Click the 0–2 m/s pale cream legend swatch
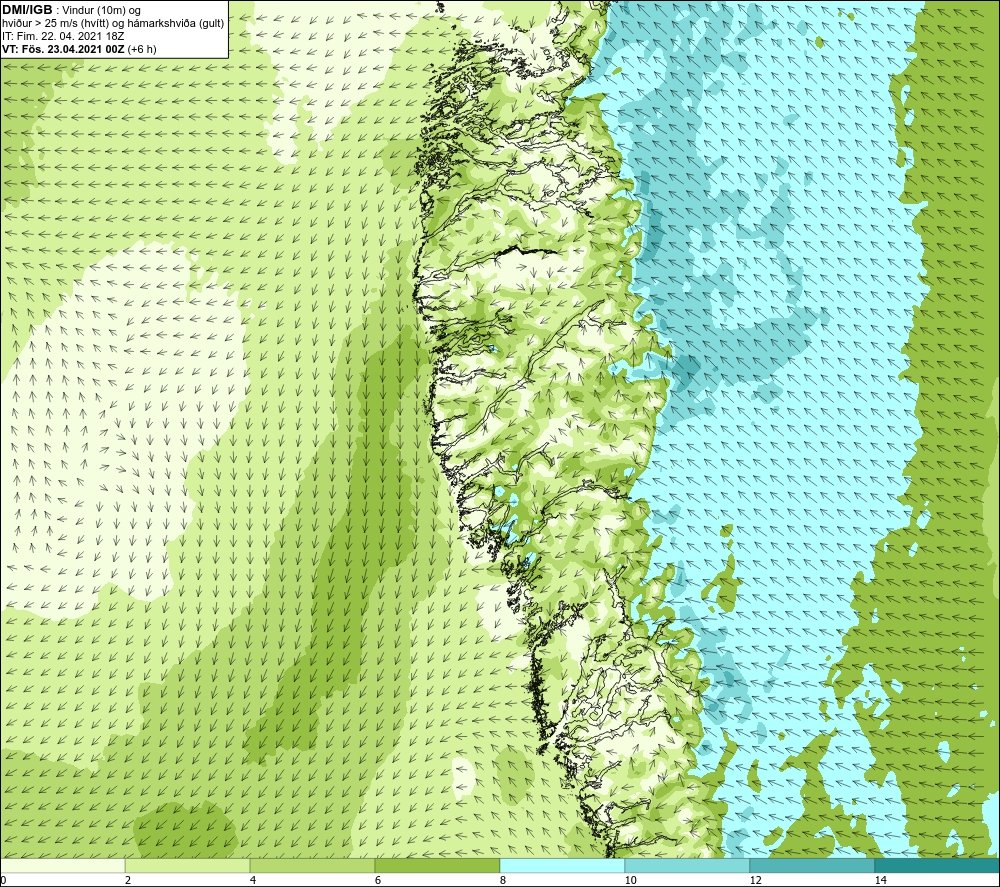The width and height of the screenshot is (1000, 887). 62,866
